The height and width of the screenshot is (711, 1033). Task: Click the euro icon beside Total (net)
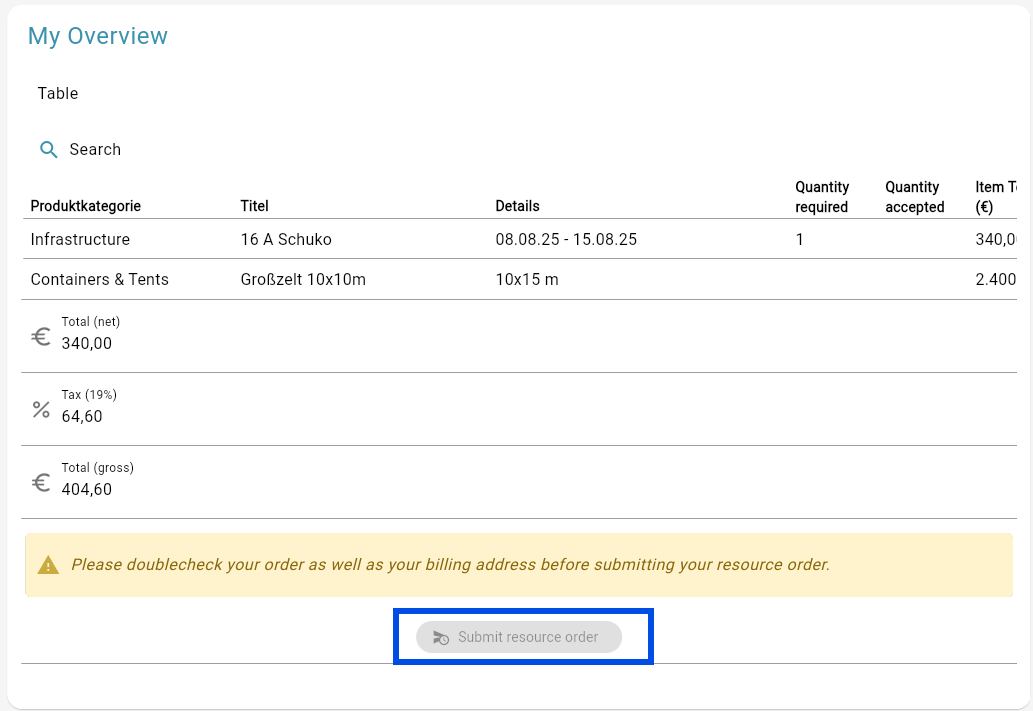tap(41, 337)
